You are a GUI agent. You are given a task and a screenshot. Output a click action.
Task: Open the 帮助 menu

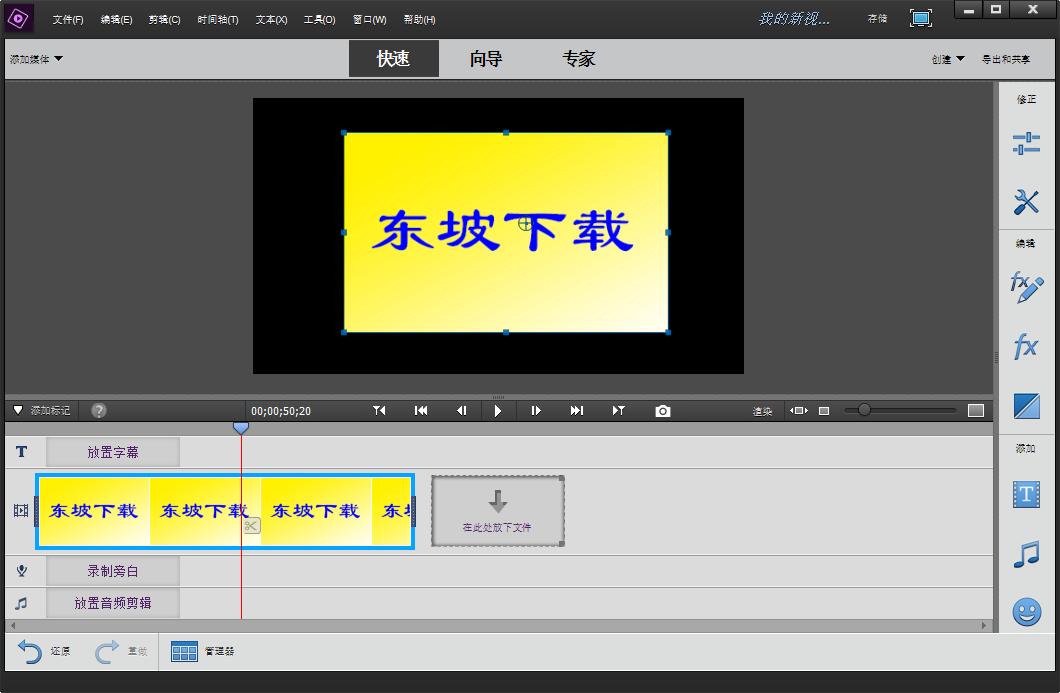419,19
